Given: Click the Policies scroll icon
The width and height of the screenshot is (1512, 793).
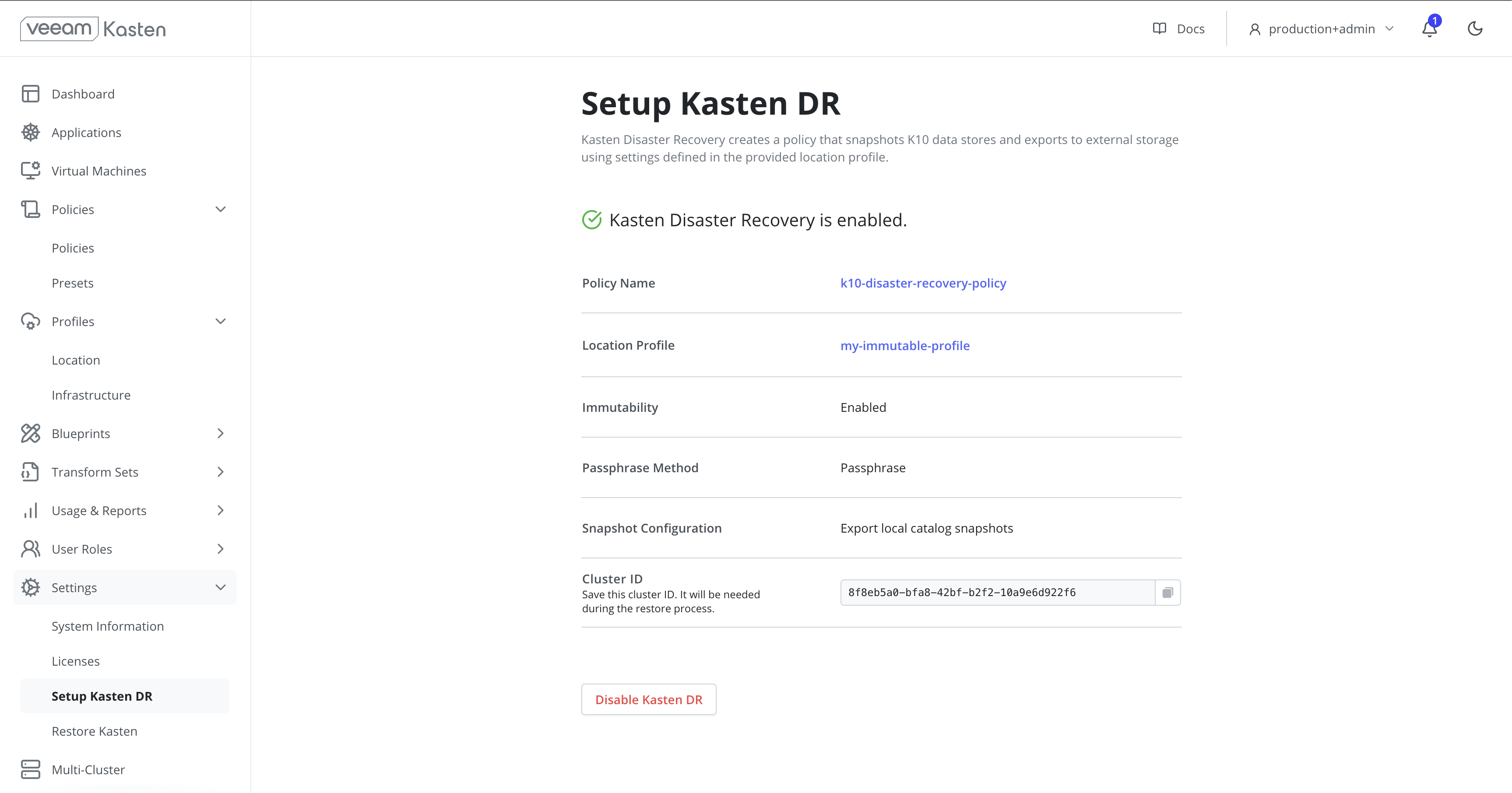Looking at the screenshot, I should [31, 210].
